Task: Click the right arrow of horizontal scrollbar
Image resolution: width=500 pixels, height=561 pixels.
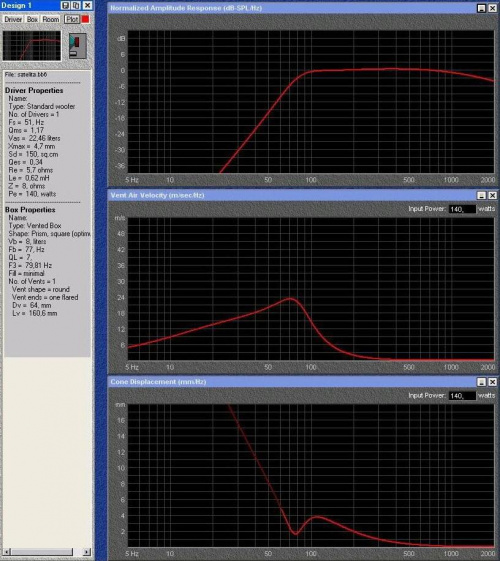Action: 87,552
